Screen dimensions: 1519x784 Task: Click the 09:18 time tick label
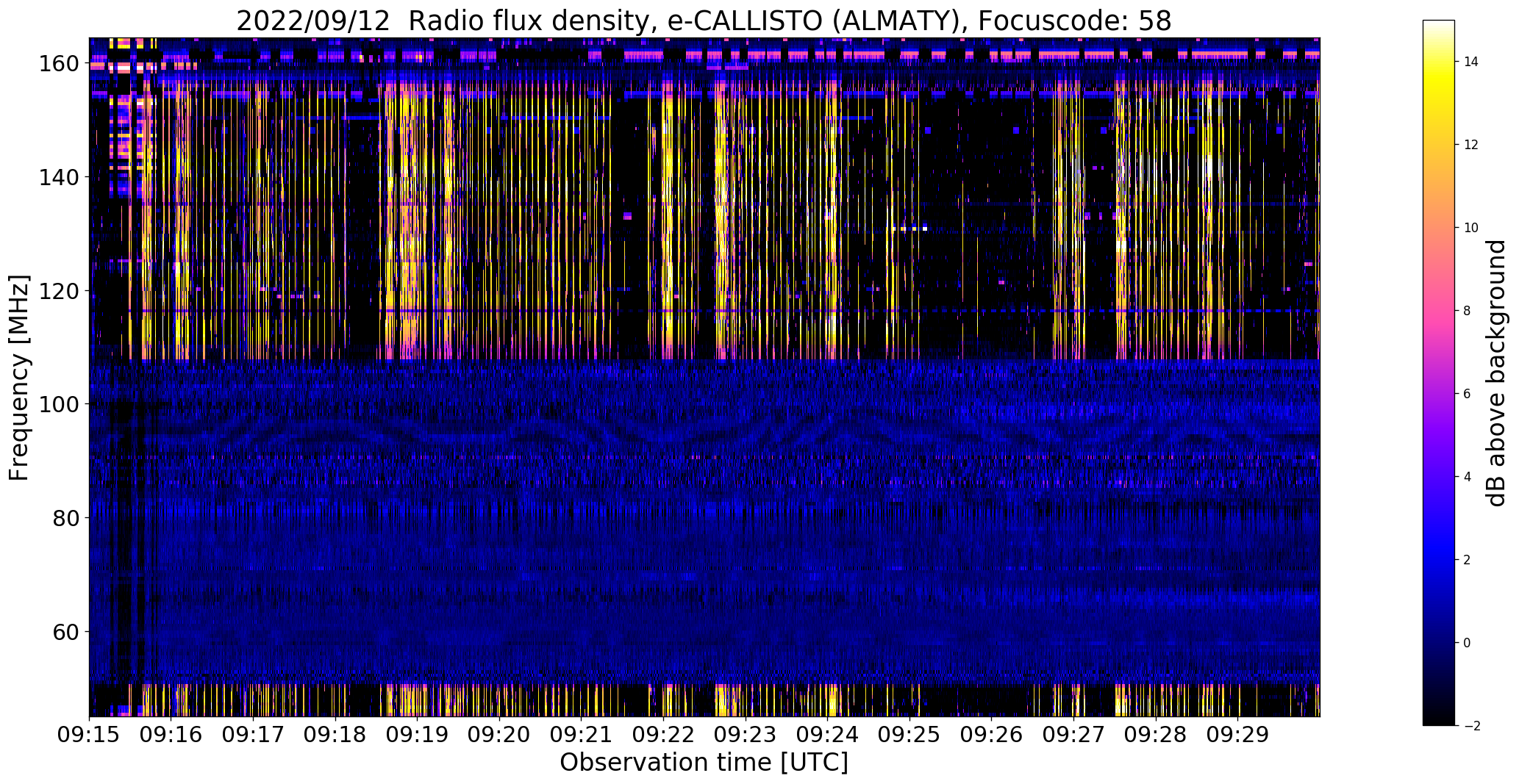tap(335, 734)
